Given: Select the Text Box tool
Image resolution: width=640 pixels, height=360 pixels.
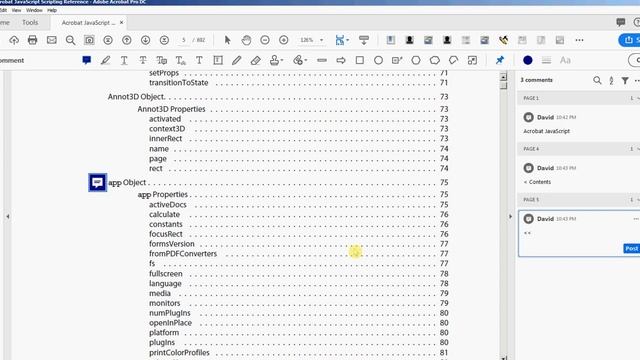Looking at the screenshot, I should 218,60.
